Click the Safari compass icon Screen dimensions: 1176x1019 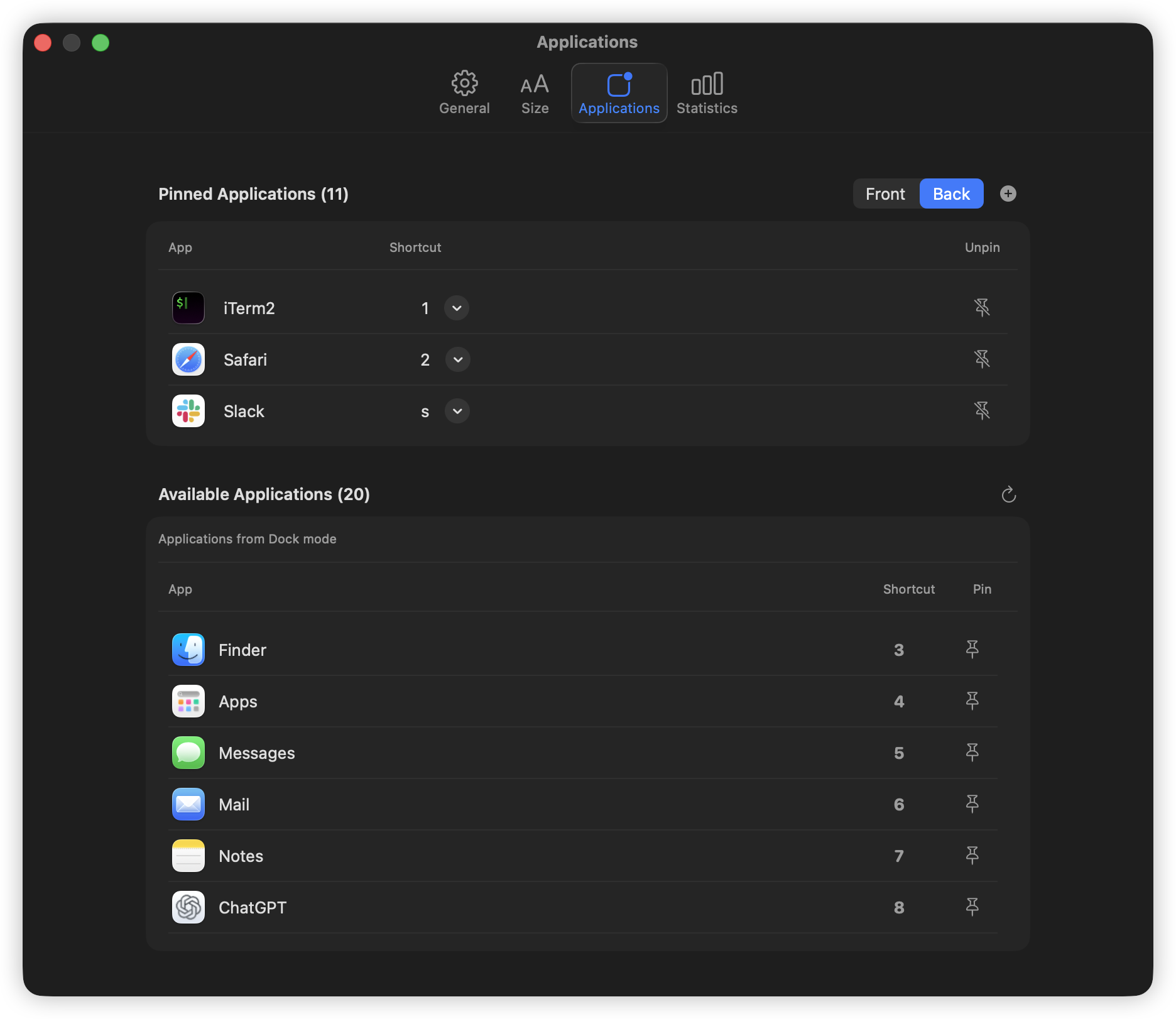(188, 359)
